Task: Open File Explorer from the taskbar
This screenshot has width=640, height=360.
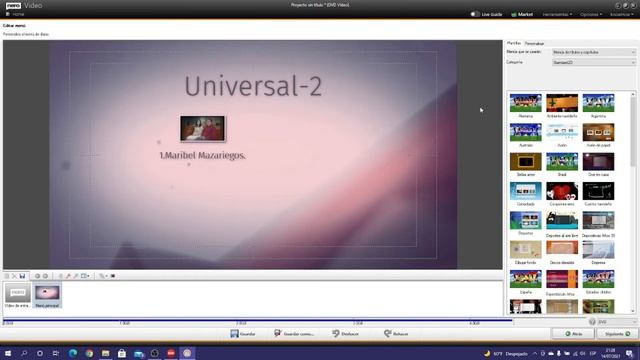Action: pyautogui.click(x=106, y=353)
